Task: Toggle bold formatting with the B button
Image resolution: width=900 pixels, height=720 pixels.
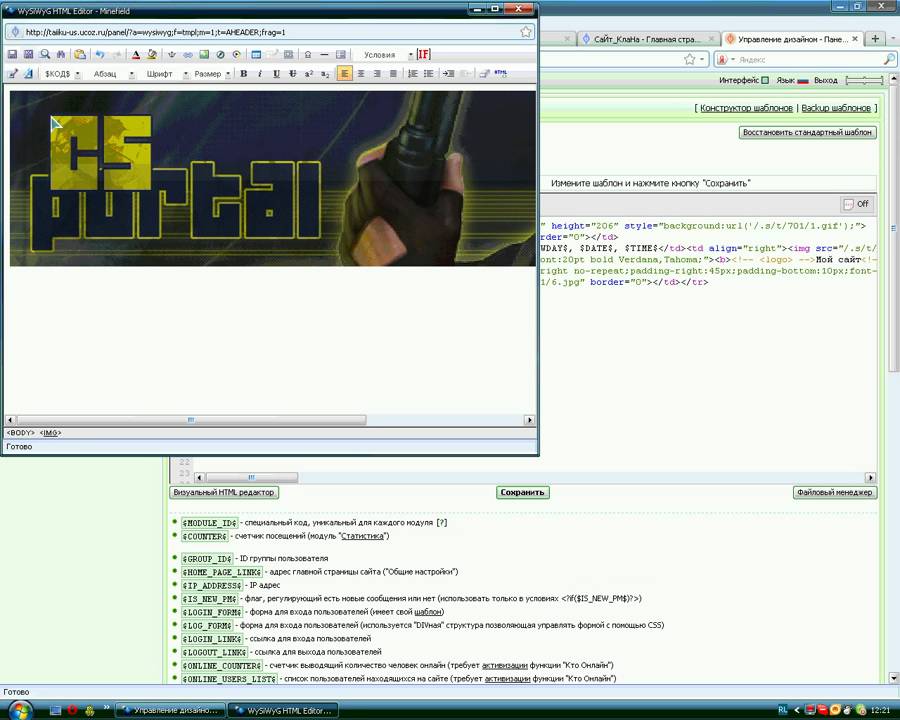Action: [x=244, y=73]
